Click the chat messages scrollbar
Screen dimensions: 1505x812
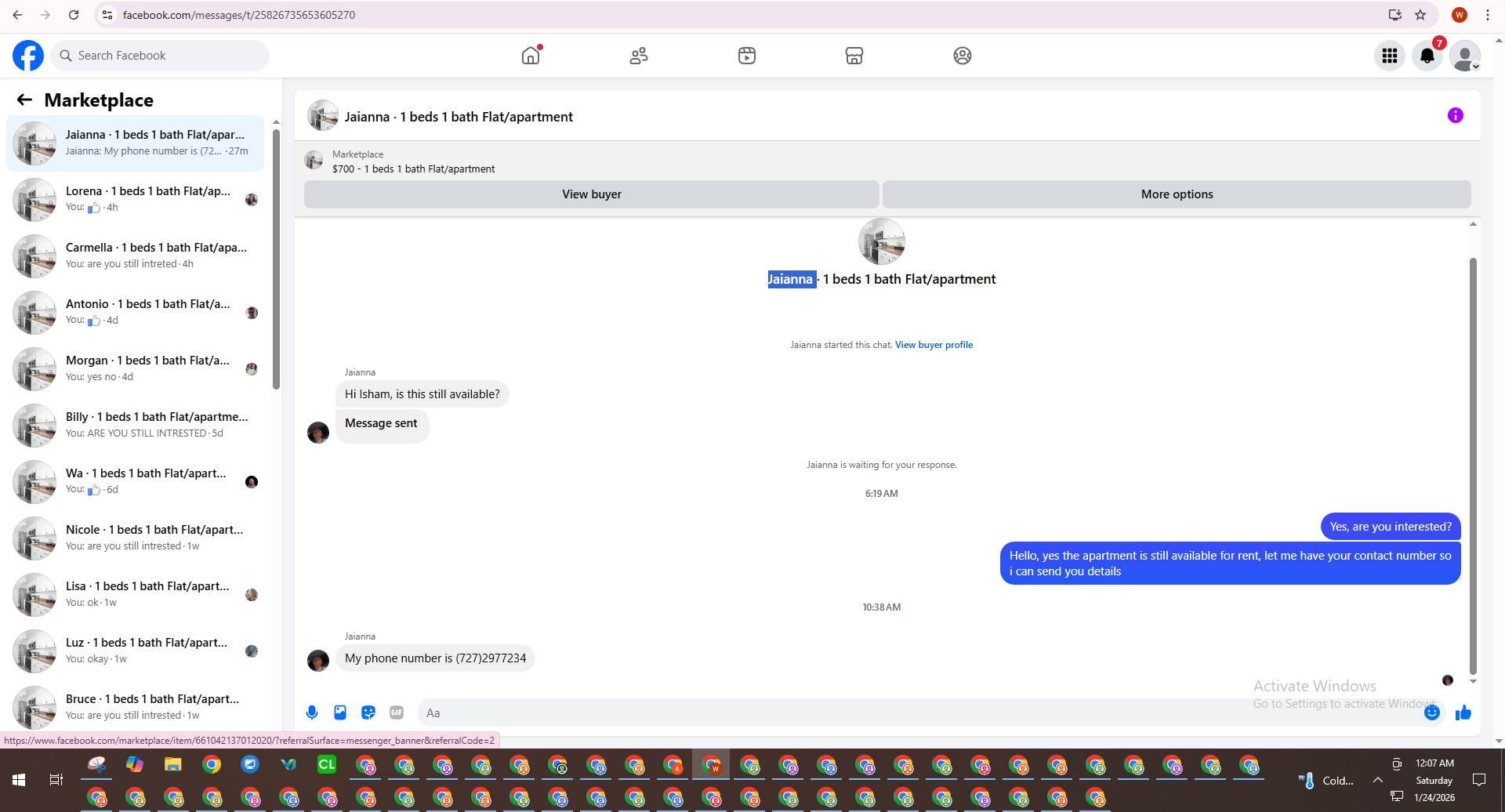pyautogui.click(x=1473, y=466)
